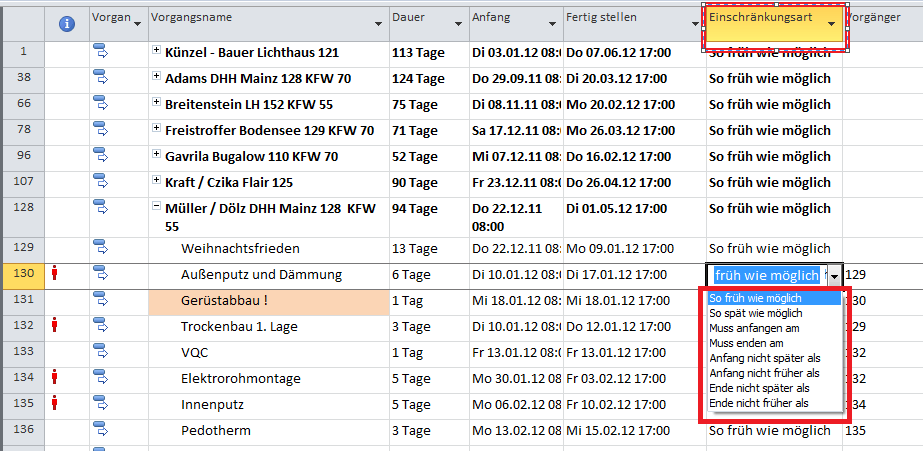The width and height of the screenshot is (923, 451).
Task: Expand the Künzel - Bauer Lichthaus 121 group
Action: (x=157, y=50)
